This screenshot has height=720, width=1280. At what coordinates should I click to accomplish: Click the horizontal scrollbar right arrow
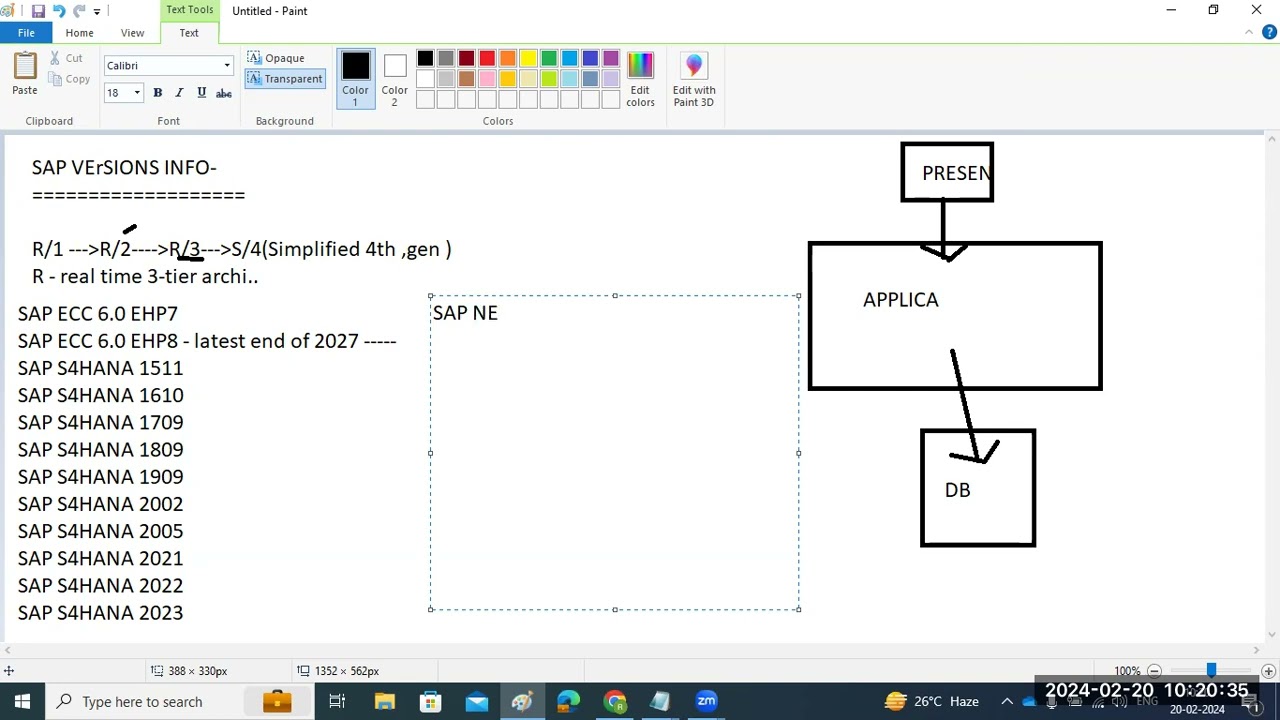pos(1259,650)
